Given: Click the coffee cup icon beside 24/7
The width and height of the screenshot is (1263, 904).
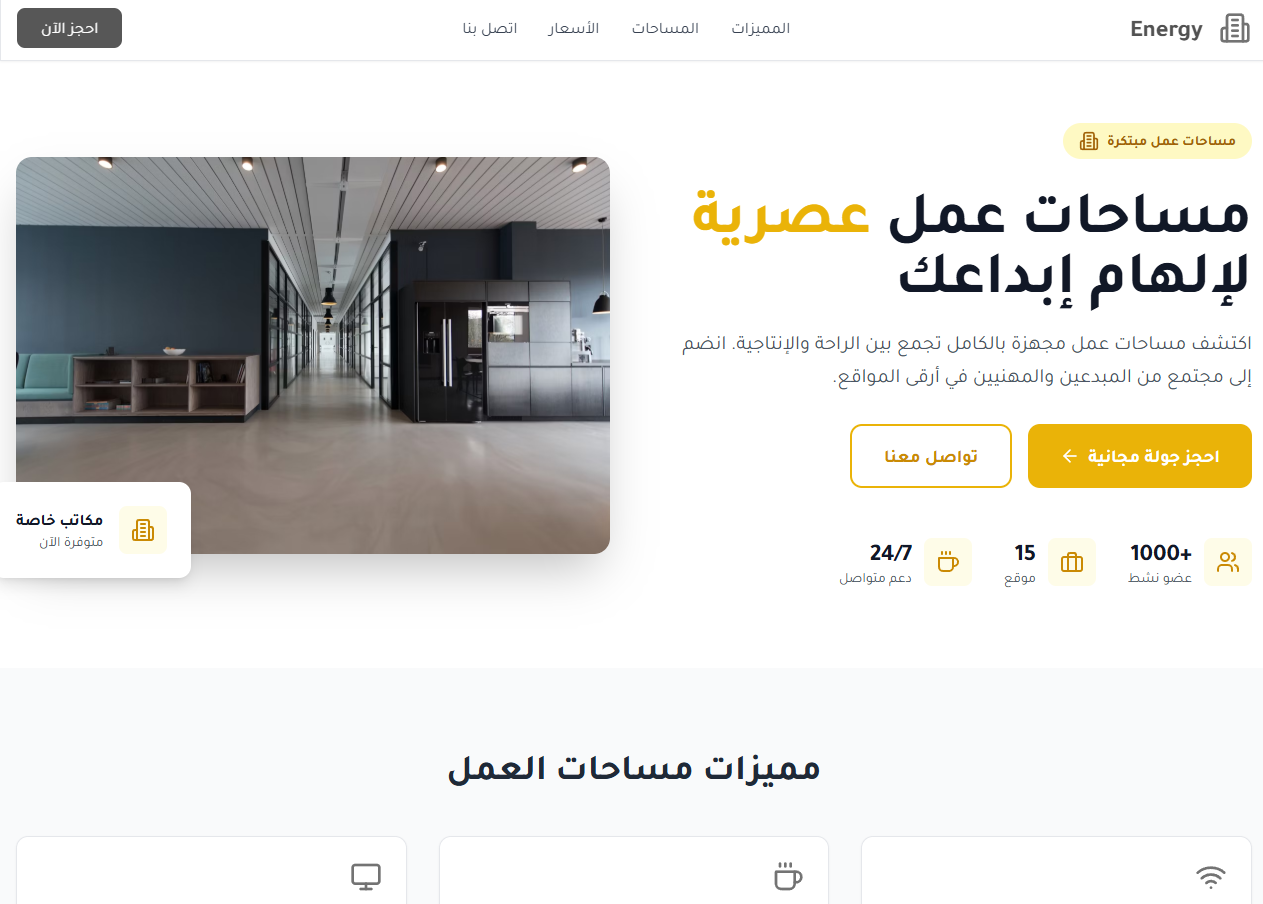Looking at the screenshot, I should tap(948, 562).
